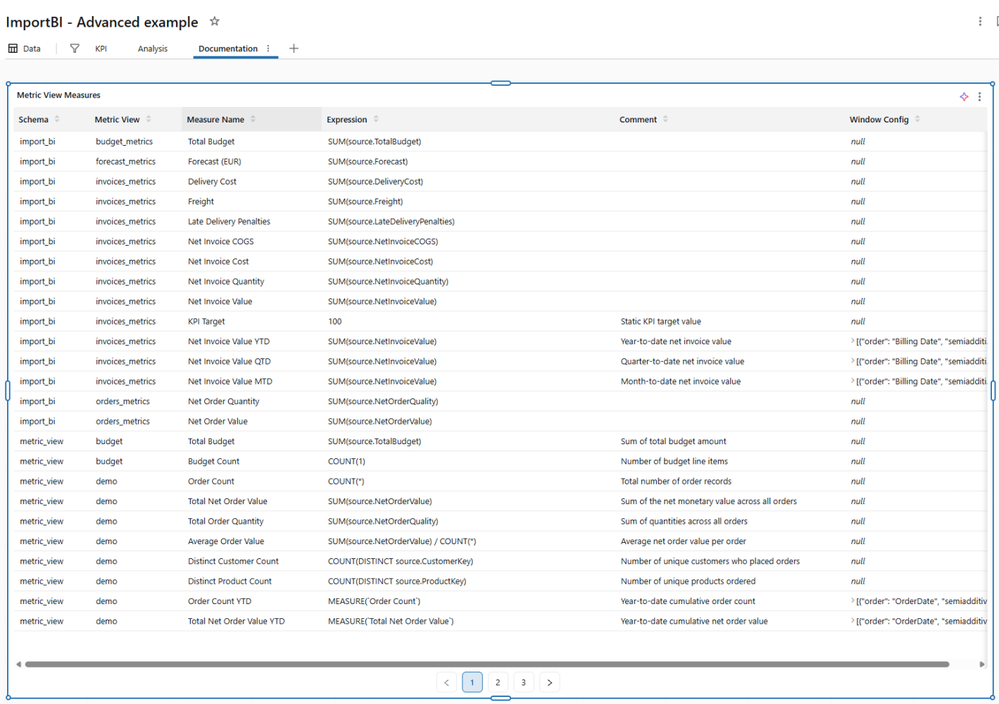Screen dimensions: 999x704
Task: Click the Year-to-date net invoice value comment
Action: (676, 341)
